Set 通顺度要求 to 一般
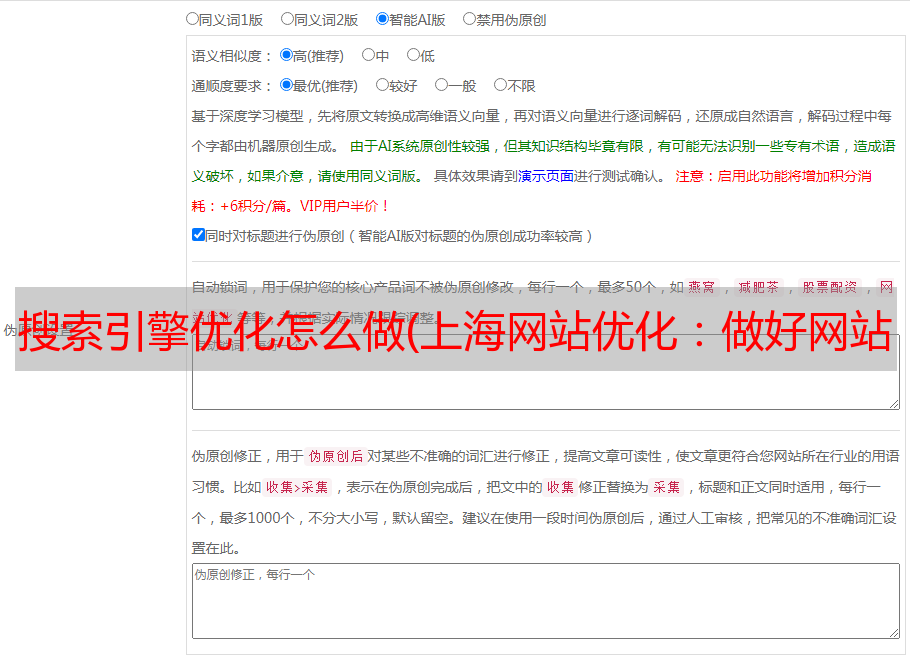 pyautogui.click(x=442, y=85)
